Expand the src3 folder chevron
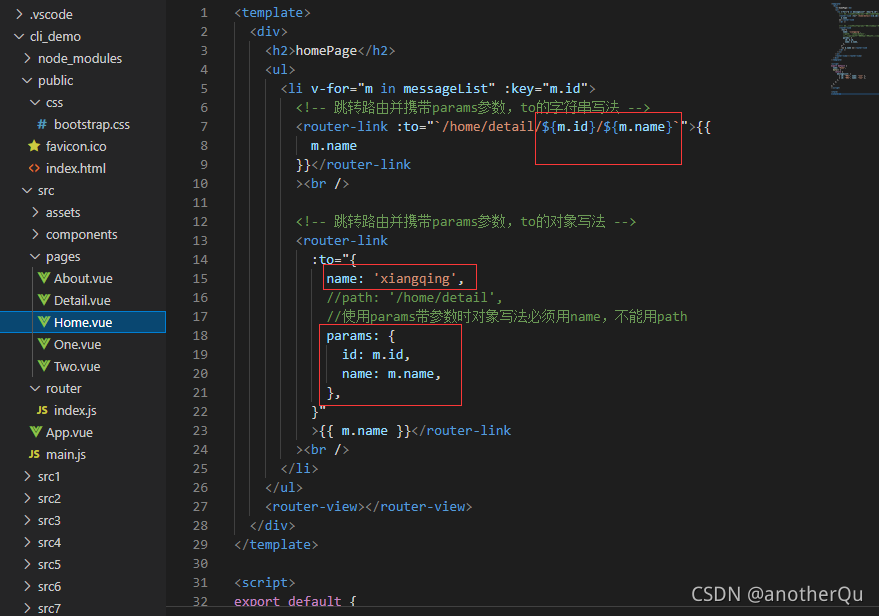Viewport: 879px width, 616px height. point(27,521)
